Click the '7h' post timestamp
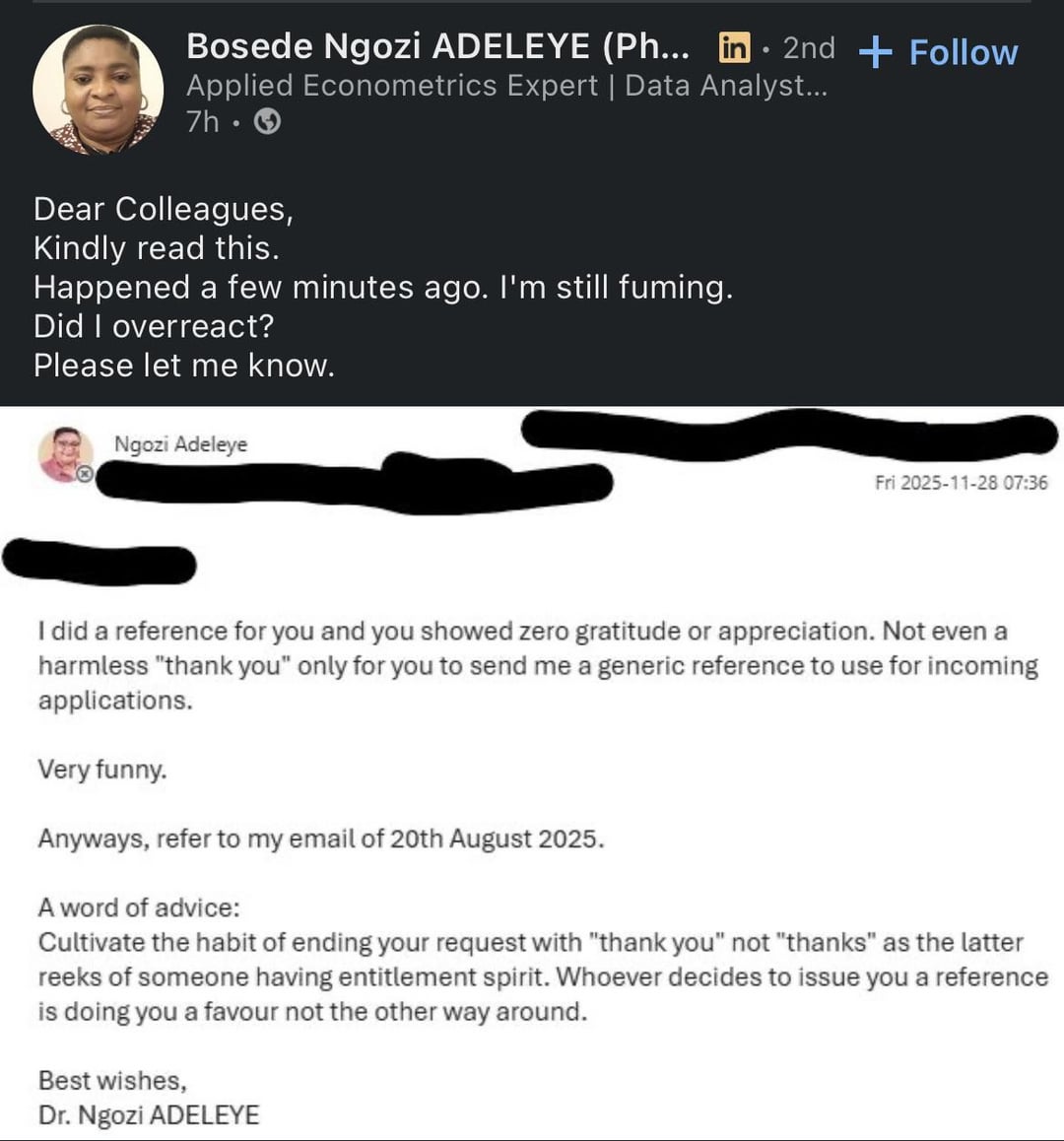The height and width of the screenshot is (1141, 1064). (x=202, y=121)
